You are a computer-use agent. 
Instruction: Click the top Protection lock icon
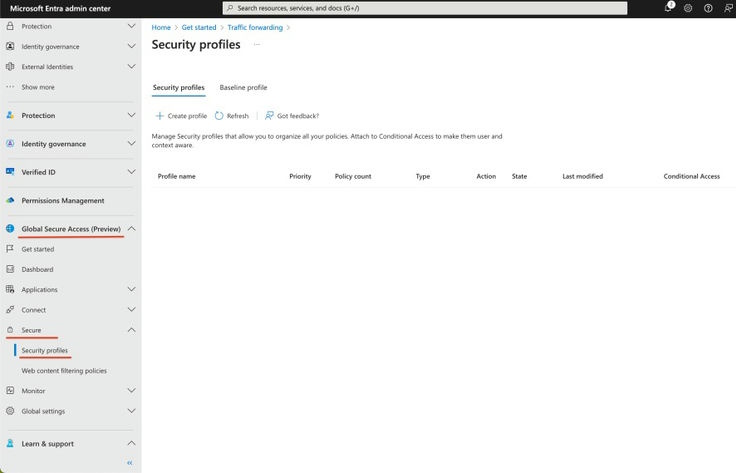[10, 26]
